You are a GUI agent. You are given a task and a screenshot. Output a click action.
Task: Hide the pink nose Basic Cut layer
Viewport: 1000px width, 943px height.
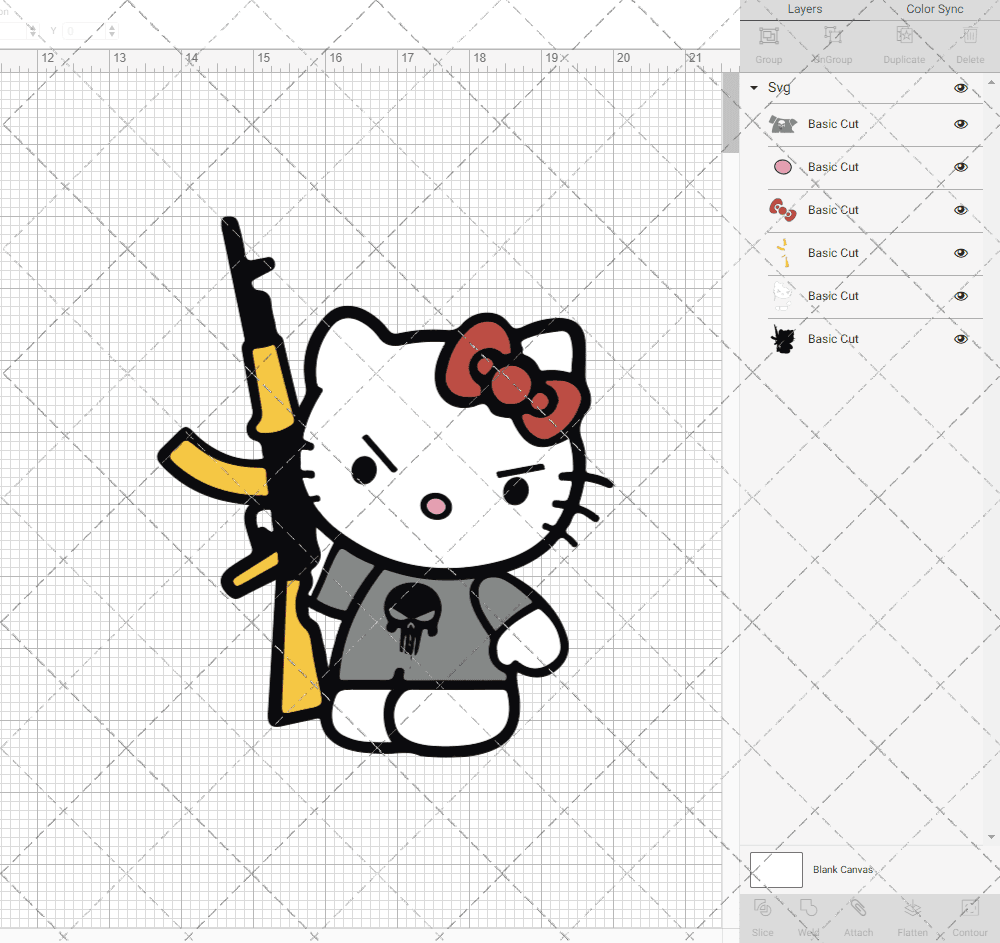point(960,167)
